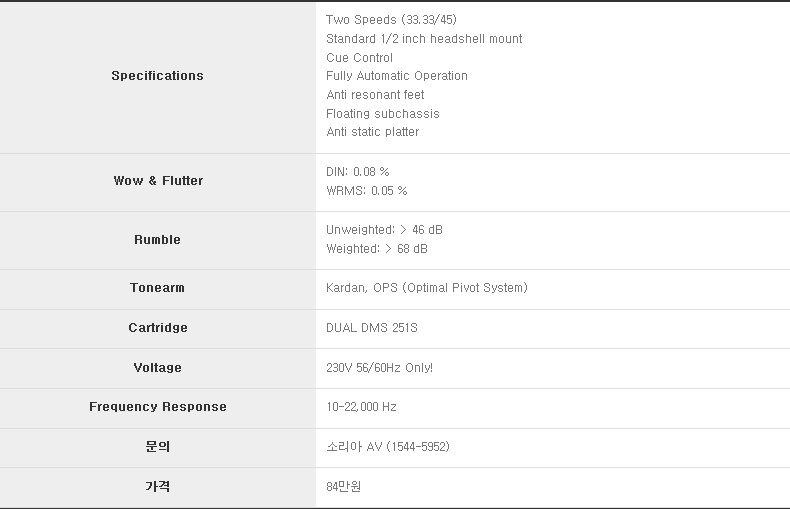Select the Rumble row header
790x509 pixels.
click(x=157, y=240)
